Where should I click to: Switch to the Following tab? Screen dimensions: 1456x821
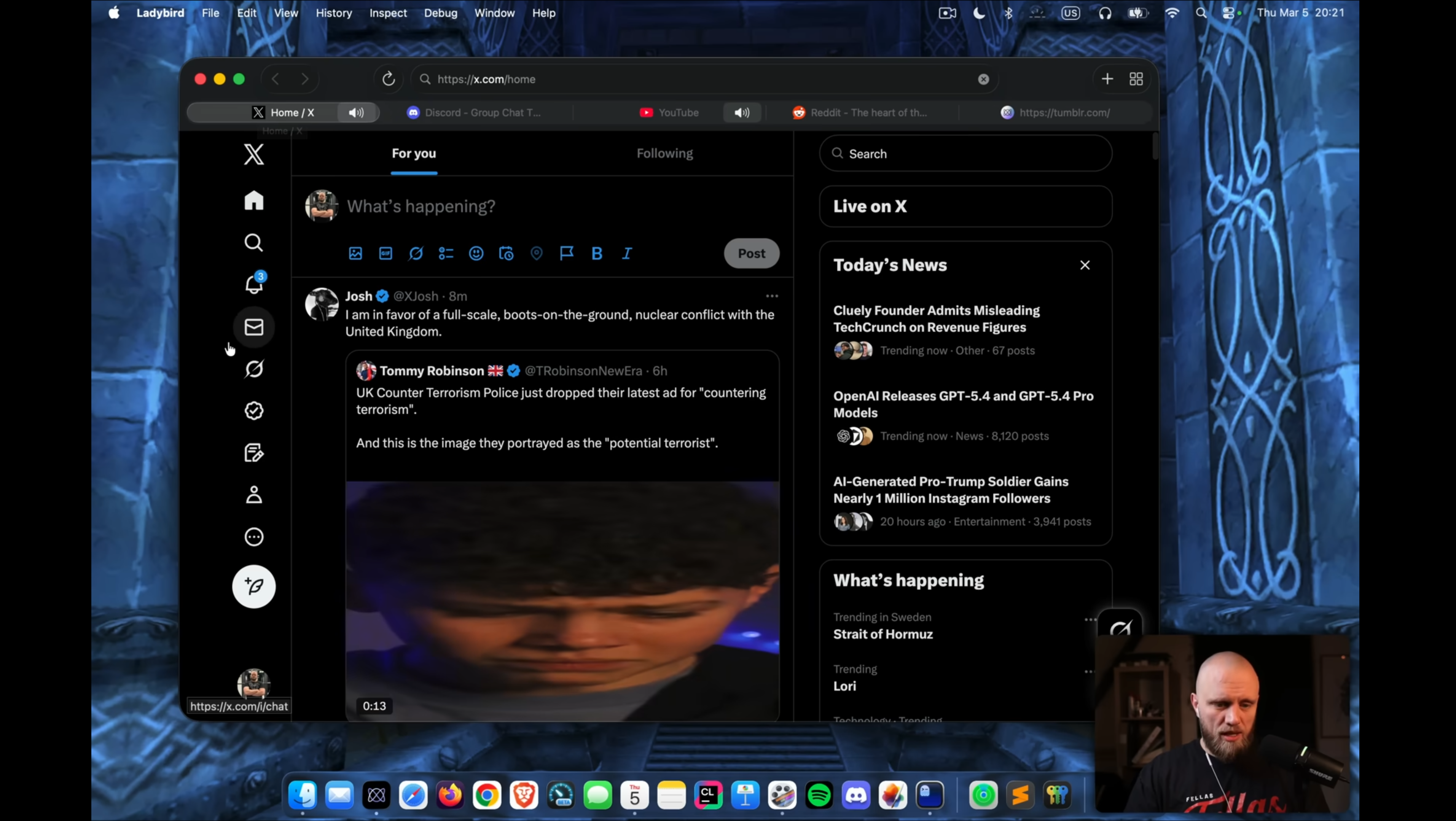(665, 153)
